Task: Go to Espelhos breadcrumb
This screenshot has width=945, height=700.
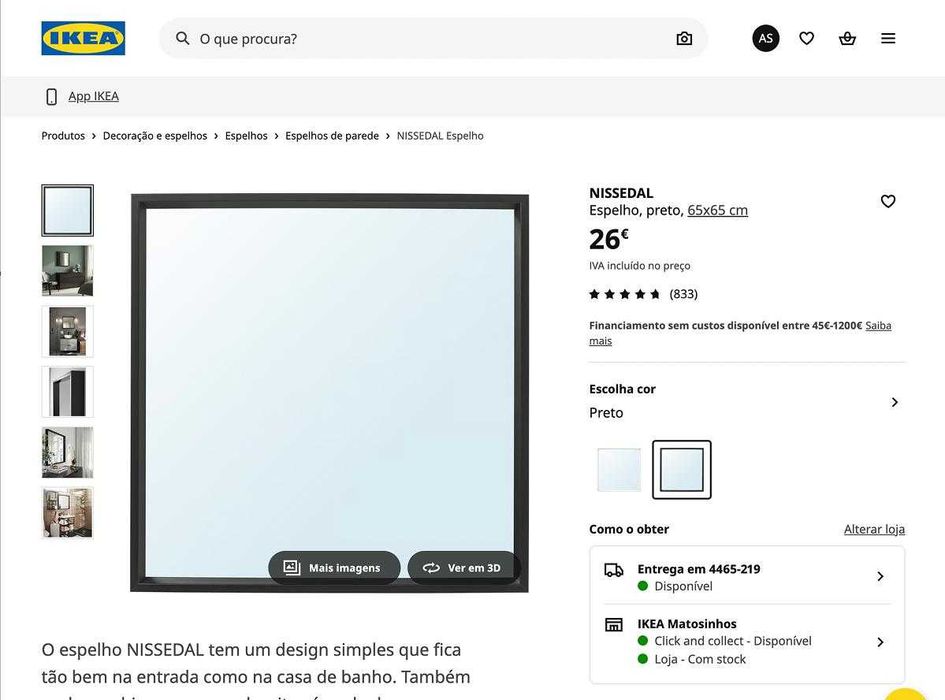Action: tap(246, 136)
